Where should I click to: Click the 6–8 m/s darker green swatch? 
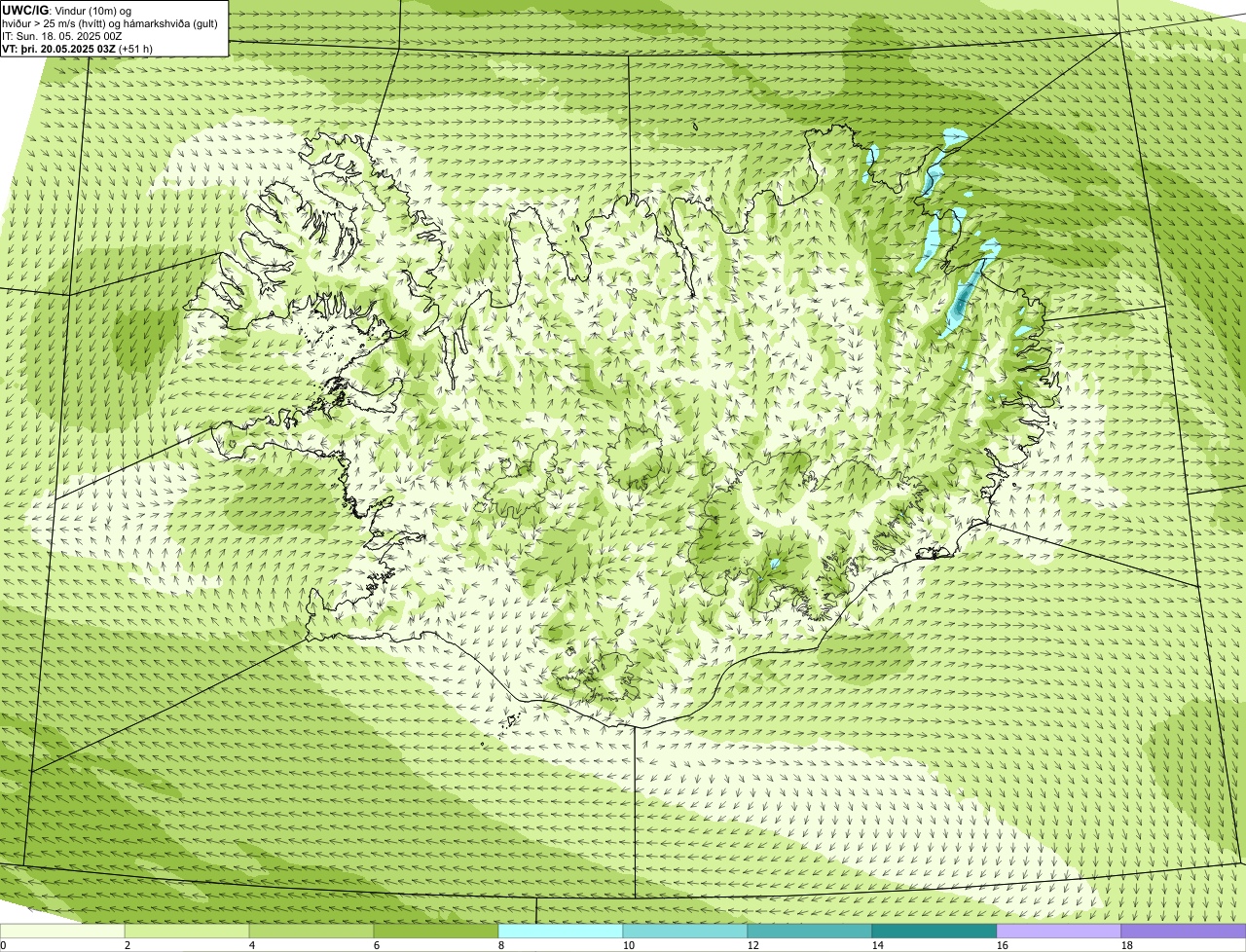coord(436,932)
